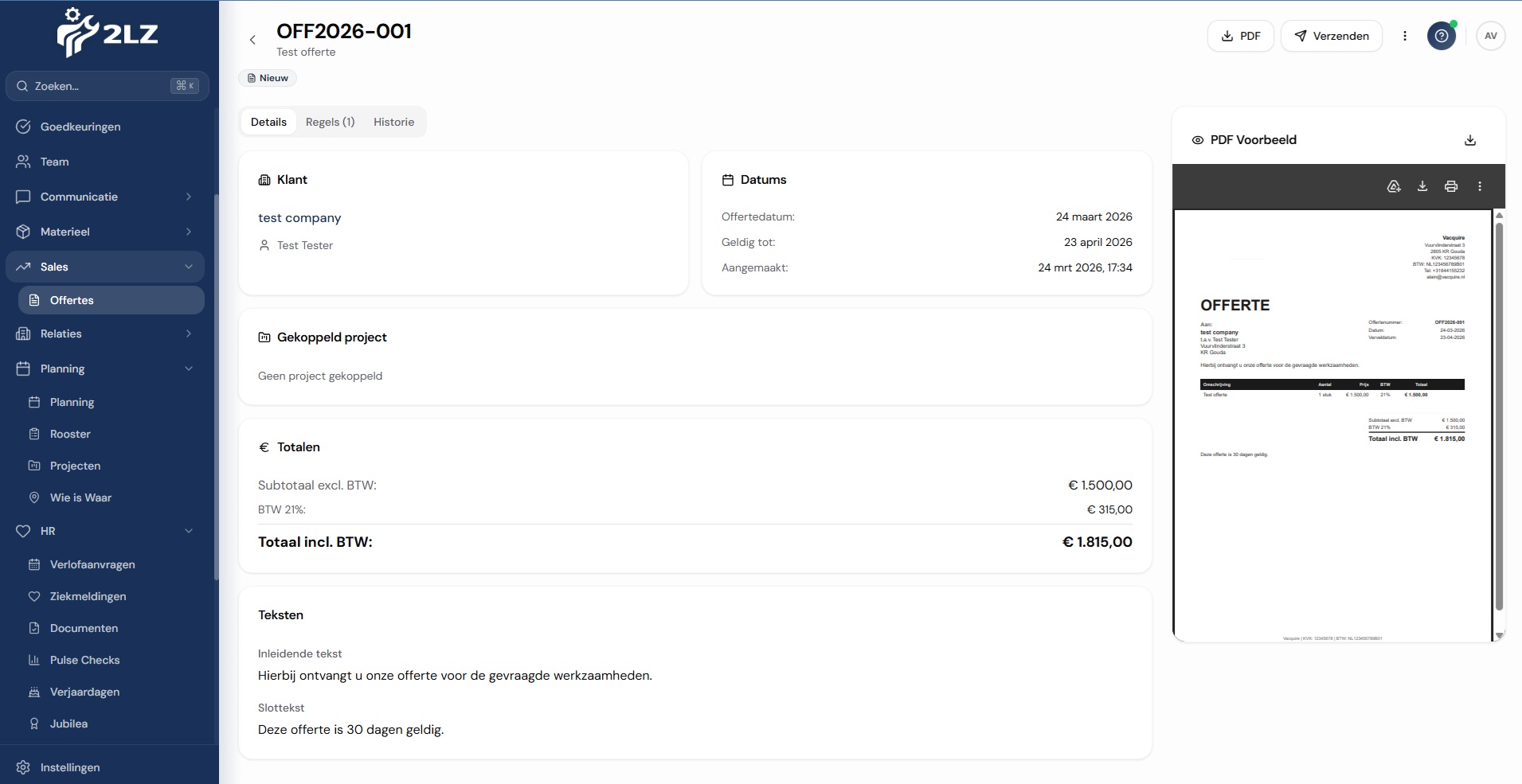Click the 2LZ logo

coord(108,33)
